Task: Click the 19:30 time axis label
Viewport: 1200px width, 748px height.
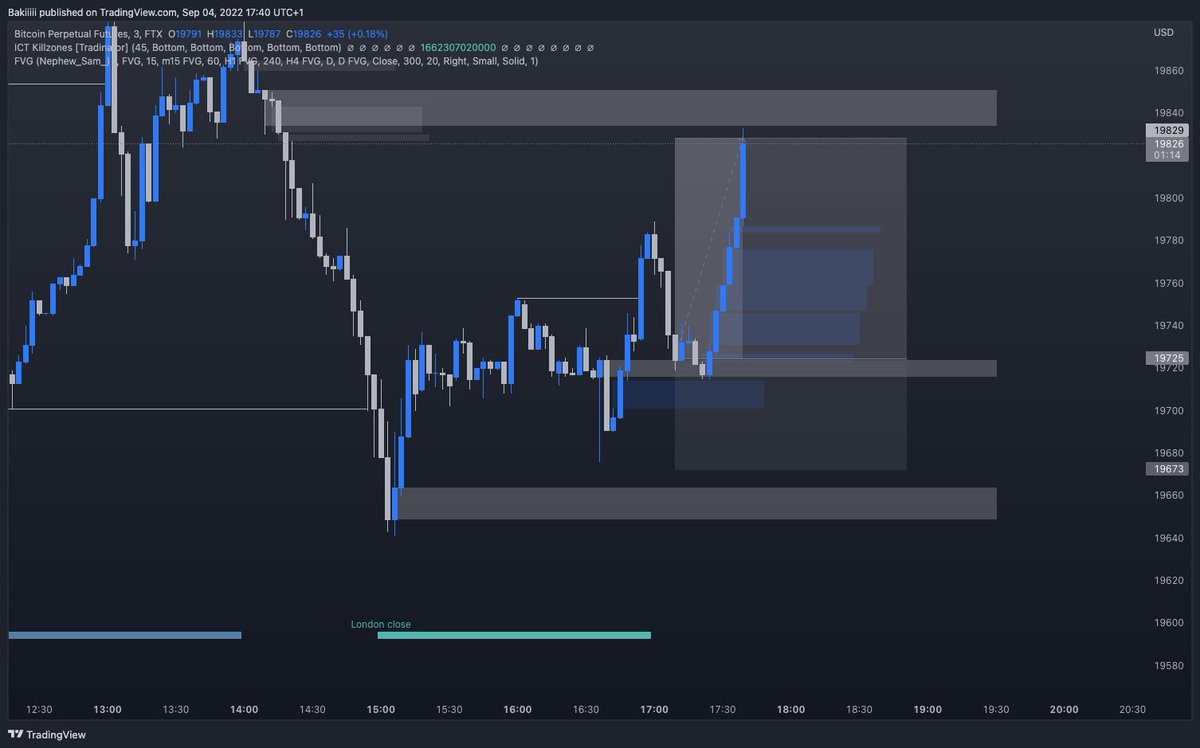Action: pos(996,709)
